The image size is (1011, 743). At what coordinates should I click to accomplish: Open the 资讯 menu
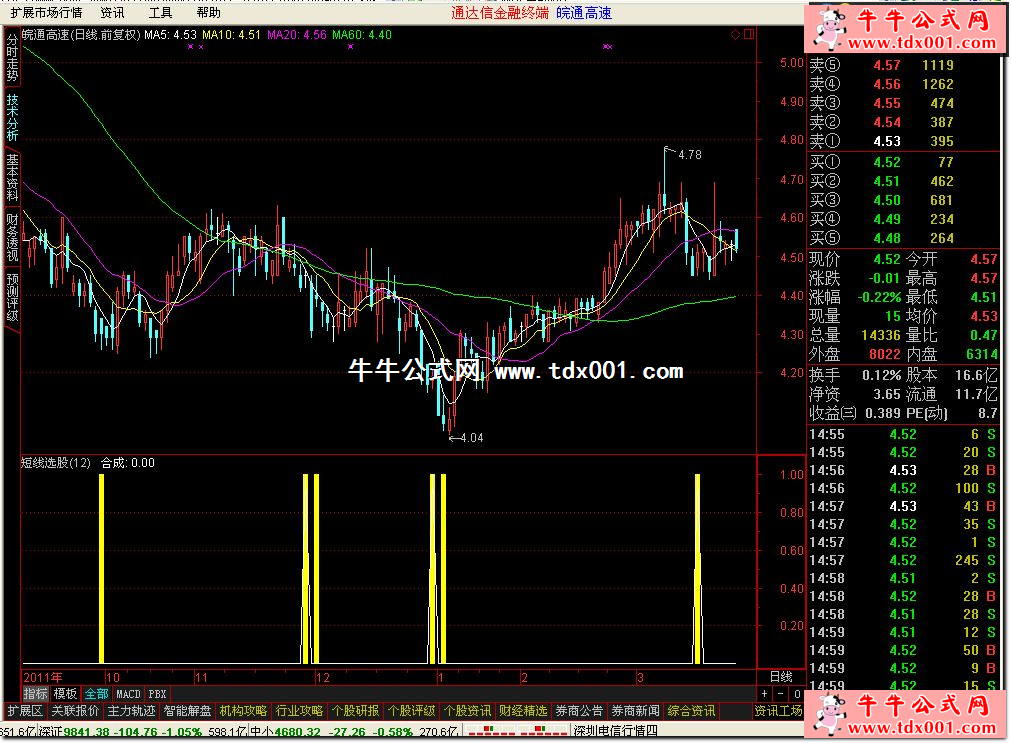112,13
